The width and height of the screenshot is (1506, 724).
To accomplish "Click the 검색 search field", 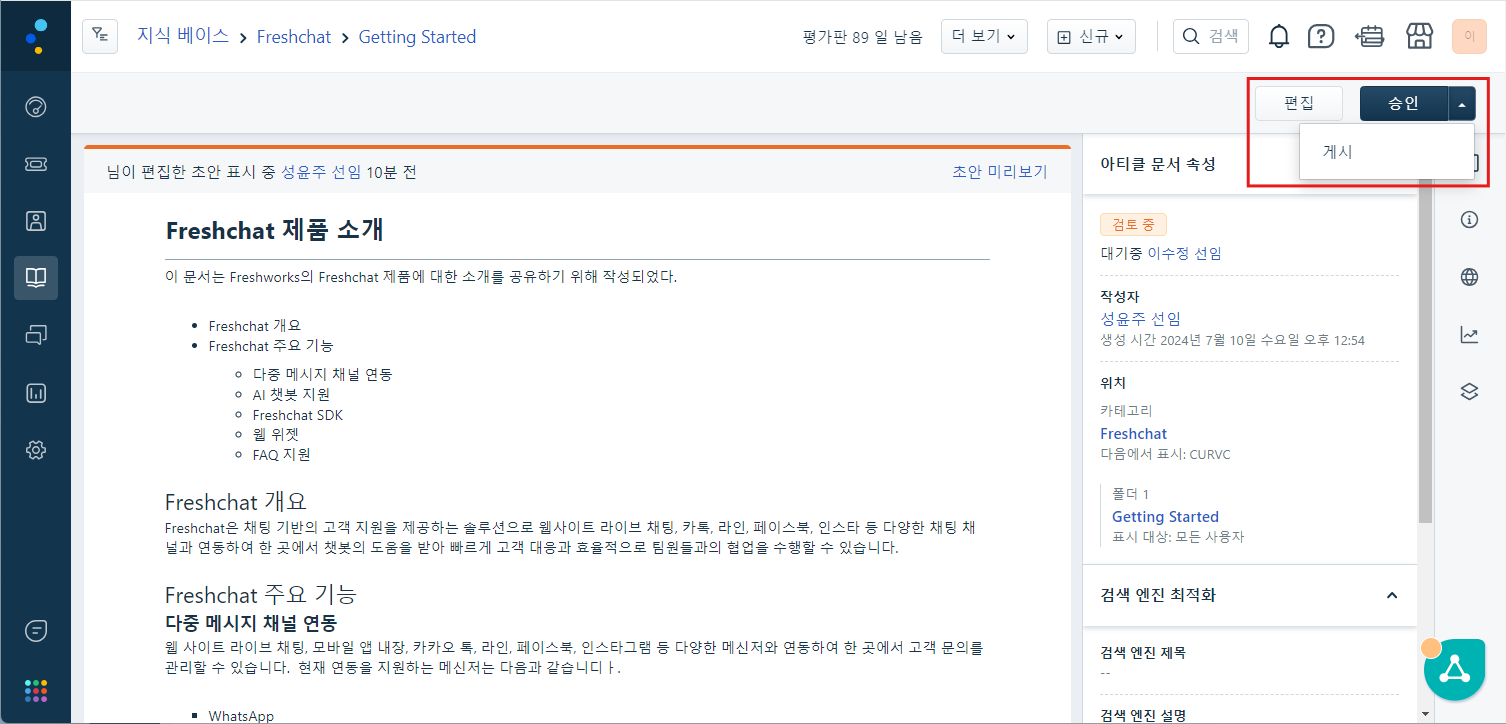I will pyautogui.click(x=1211, y=36).
